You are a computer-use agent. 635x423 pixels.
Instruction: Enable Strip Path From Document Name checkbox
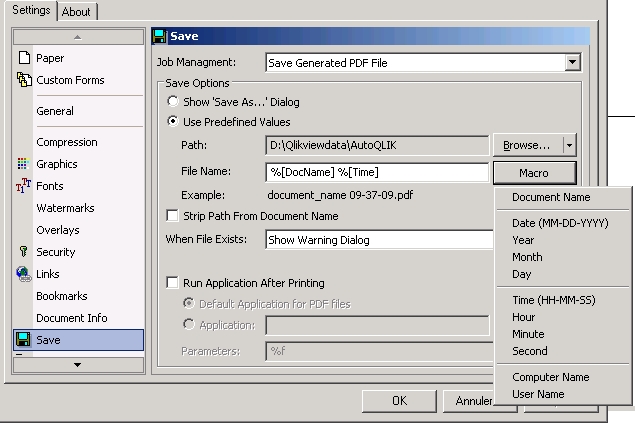tap(173, 215)
